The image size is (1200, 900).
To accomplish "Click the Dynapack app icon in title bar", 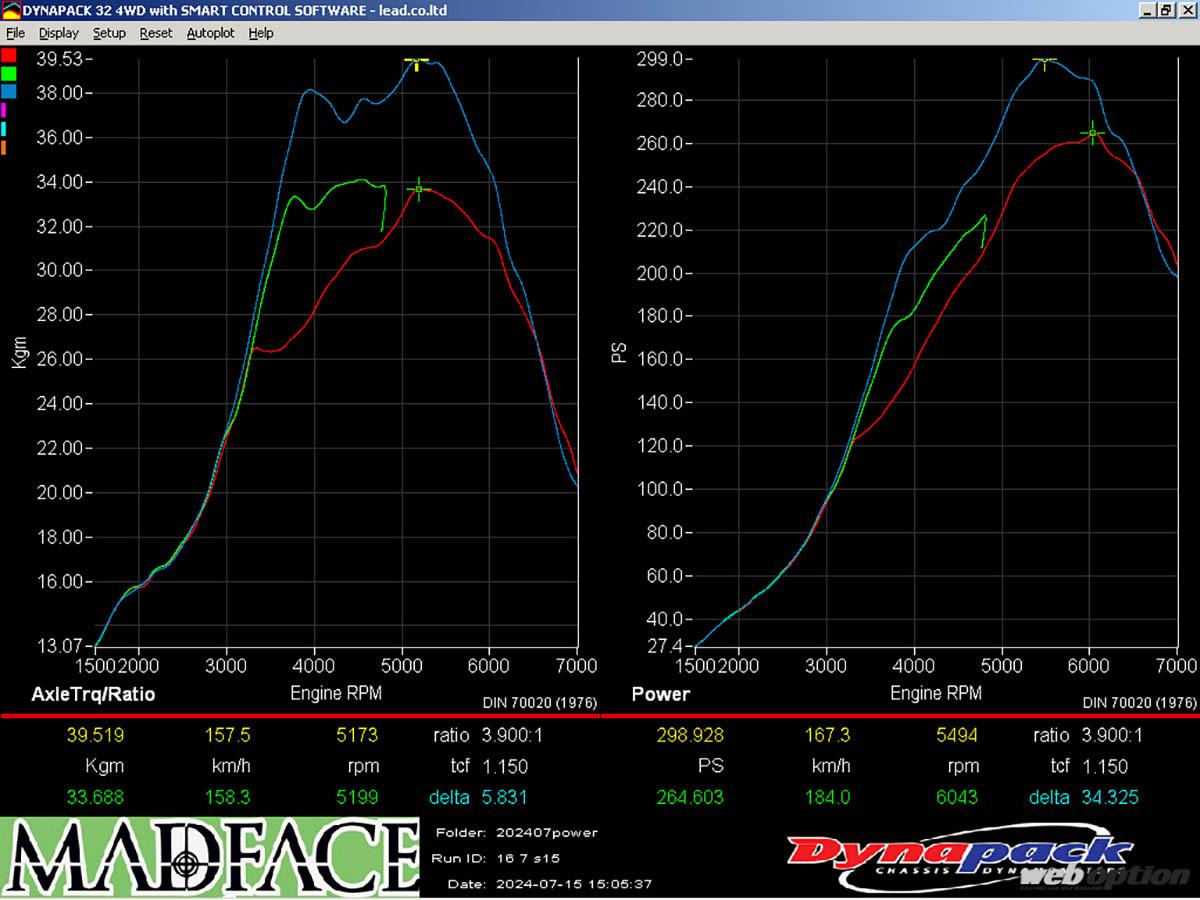I will [x=11, y=10].
